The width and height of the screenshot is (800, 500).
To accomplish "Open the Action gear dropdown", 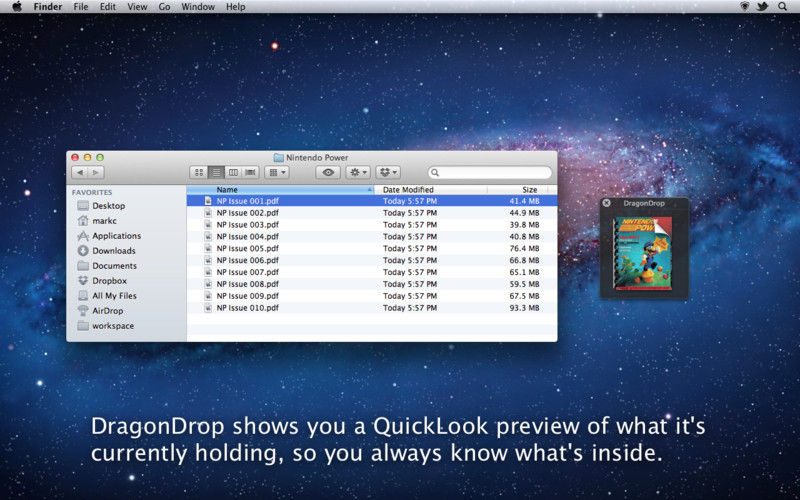I will click(358, 173).
